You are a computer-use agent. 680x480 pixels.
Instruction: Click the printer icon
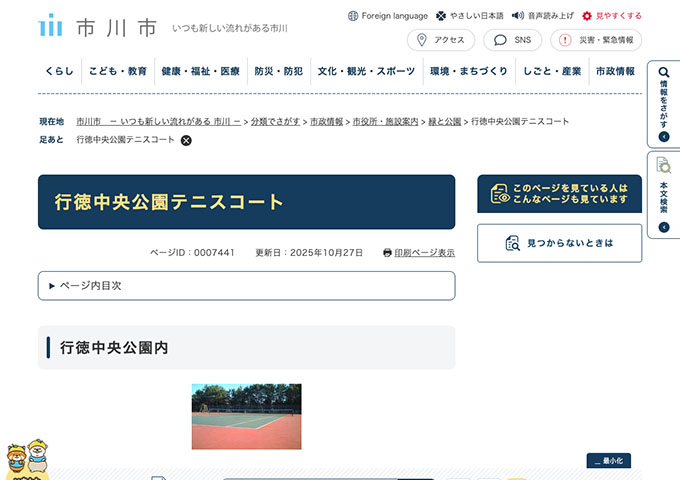click(x=387, y=253)
